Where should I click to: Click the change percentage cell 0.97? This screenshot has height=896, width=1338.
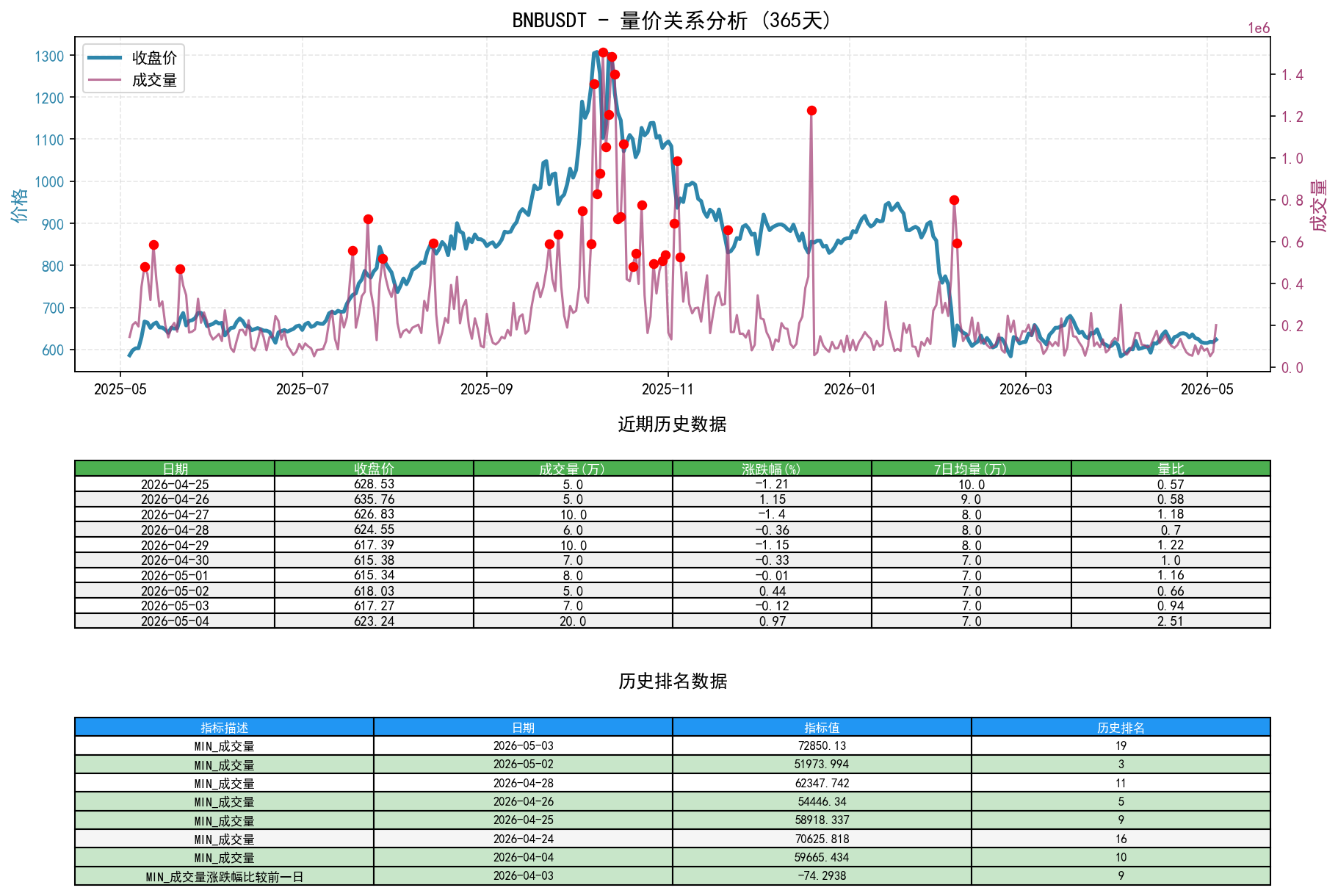pyautogui.click(x=772, y=621)
